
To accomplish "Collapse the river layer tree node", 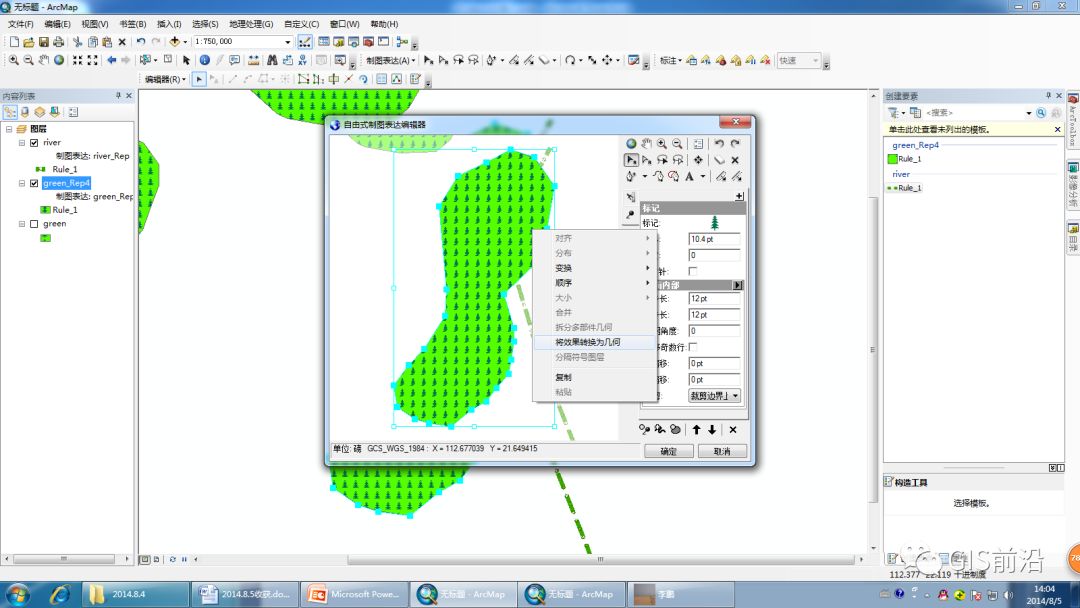I will tap(22, 143).
